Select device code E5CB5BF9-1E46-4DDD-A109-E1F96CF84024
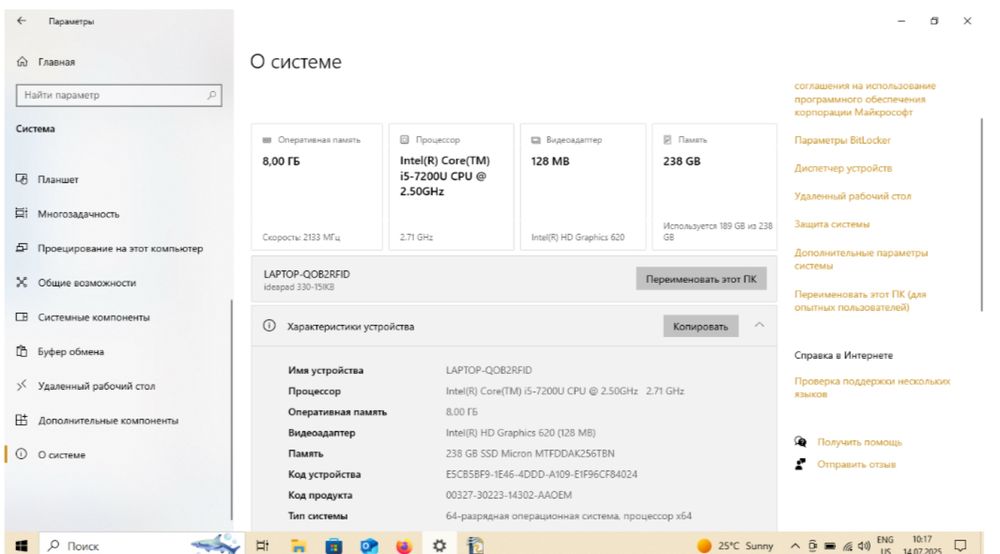The image size is (1000, 554). click(541, 474)
